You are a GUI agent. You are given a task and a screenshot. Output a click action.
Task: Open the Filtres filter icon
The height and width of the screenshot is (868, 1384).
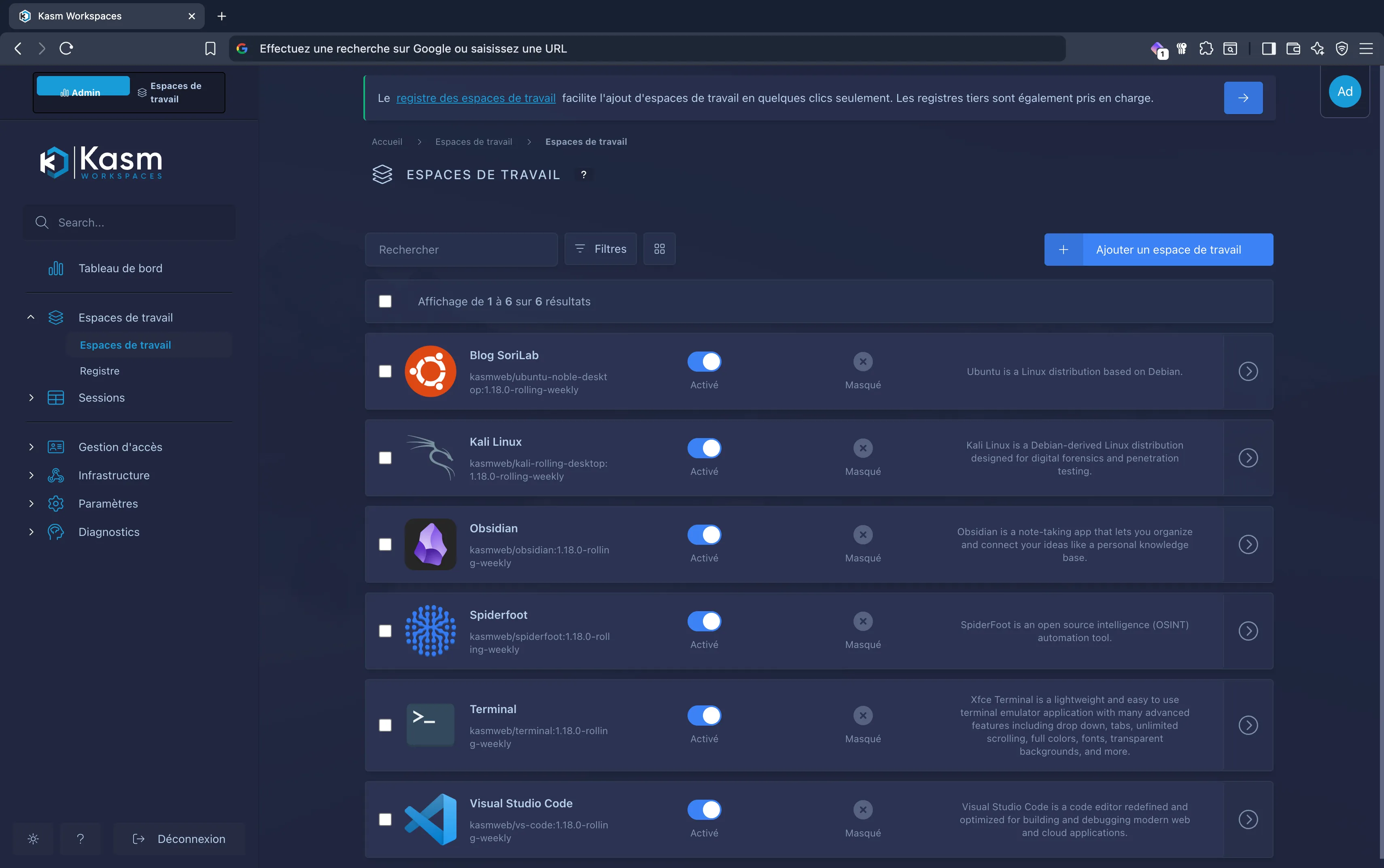click(x=579, y=249)
